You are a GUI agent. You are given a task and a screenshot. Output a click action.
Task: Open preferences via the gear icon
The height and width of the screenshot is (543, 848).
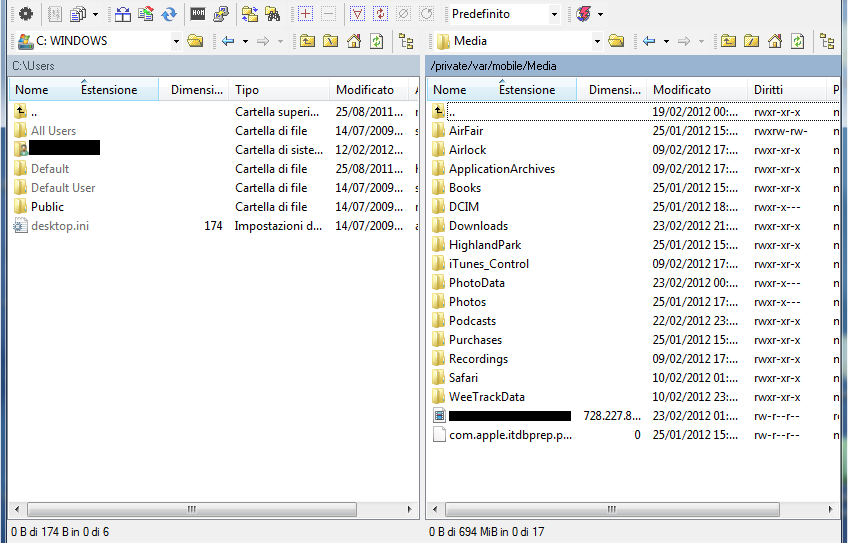[26, 14]
